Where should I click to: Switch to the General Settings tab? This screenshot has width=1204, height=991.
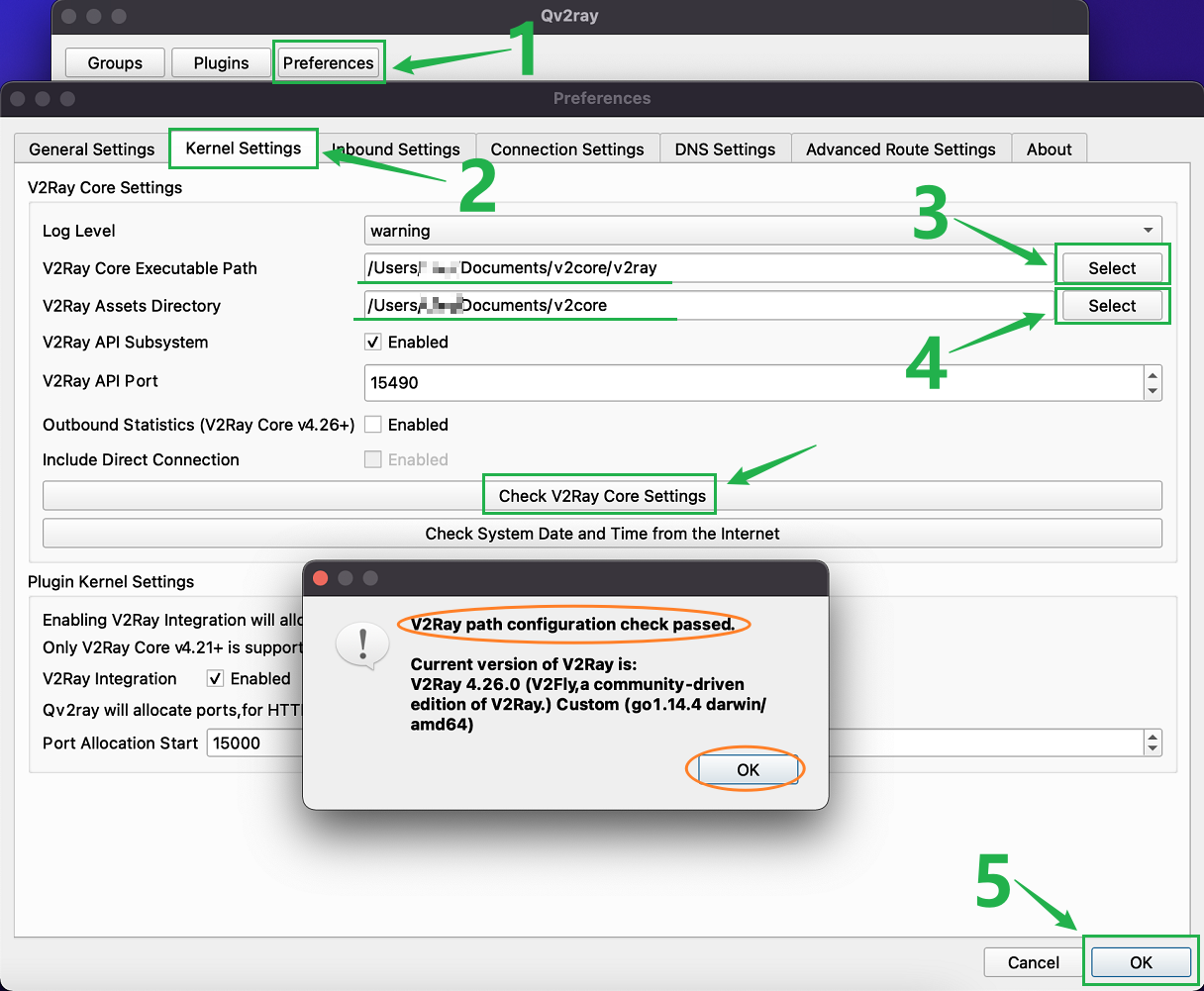click(x=92, y=149)
